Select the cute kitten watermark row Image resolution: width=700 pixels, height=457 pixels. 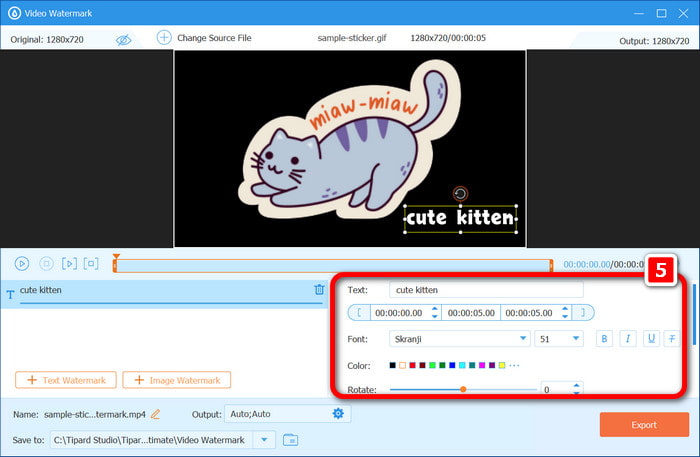coord(164,294)
